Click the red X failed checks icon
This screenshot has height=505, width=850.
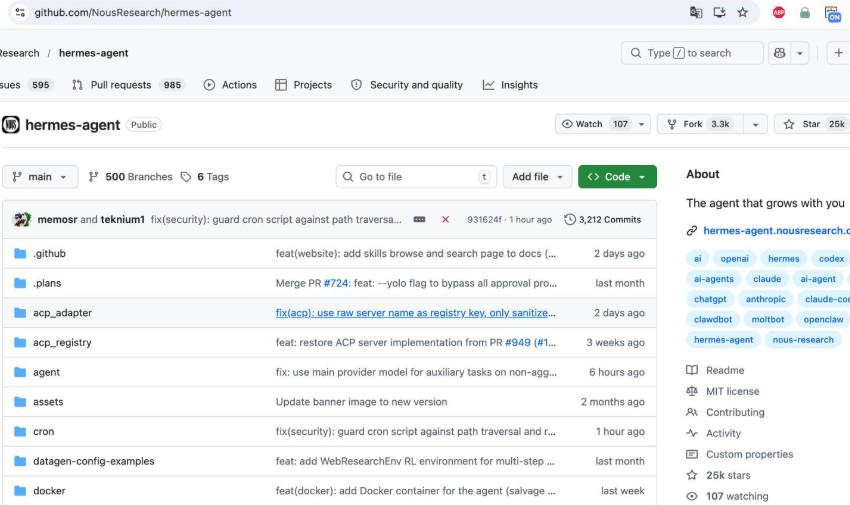pyautogui.click(x=445, y=219)
